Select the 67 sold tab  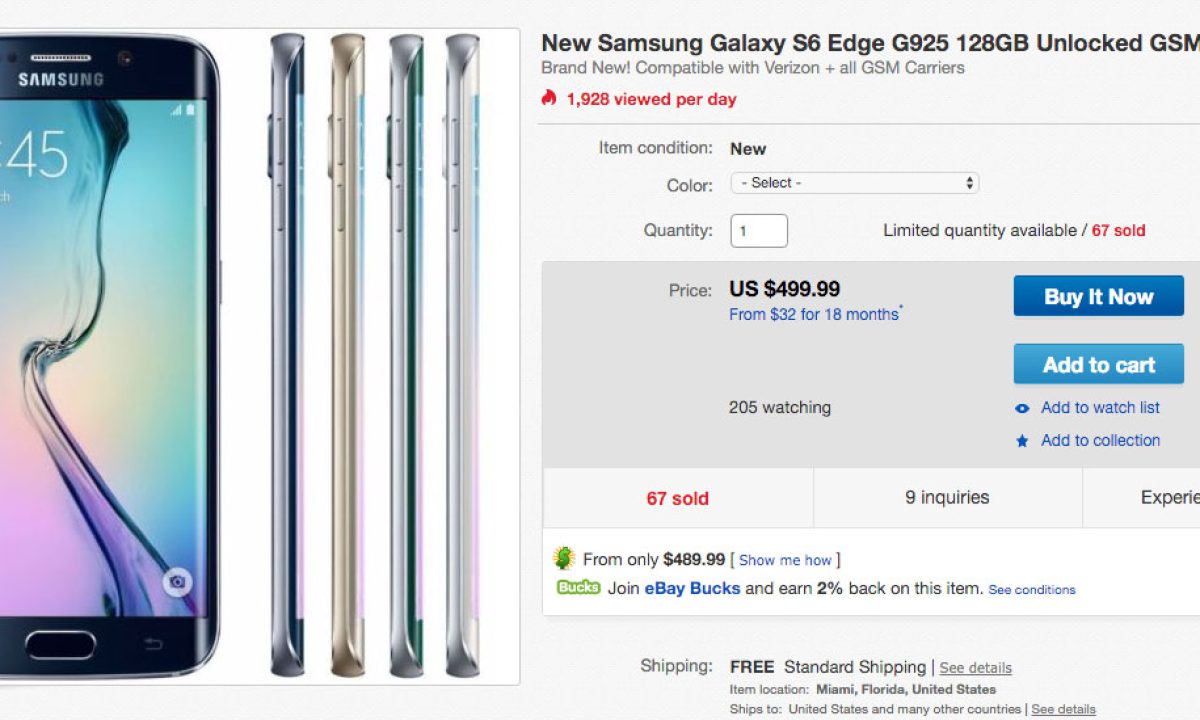pos(677,498)
